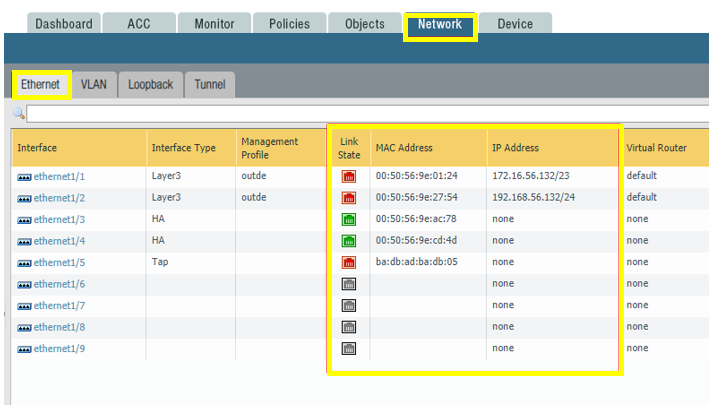The image size is (713, 410).
Task: Click the search magnifier icon
Action: coord(19,113)
